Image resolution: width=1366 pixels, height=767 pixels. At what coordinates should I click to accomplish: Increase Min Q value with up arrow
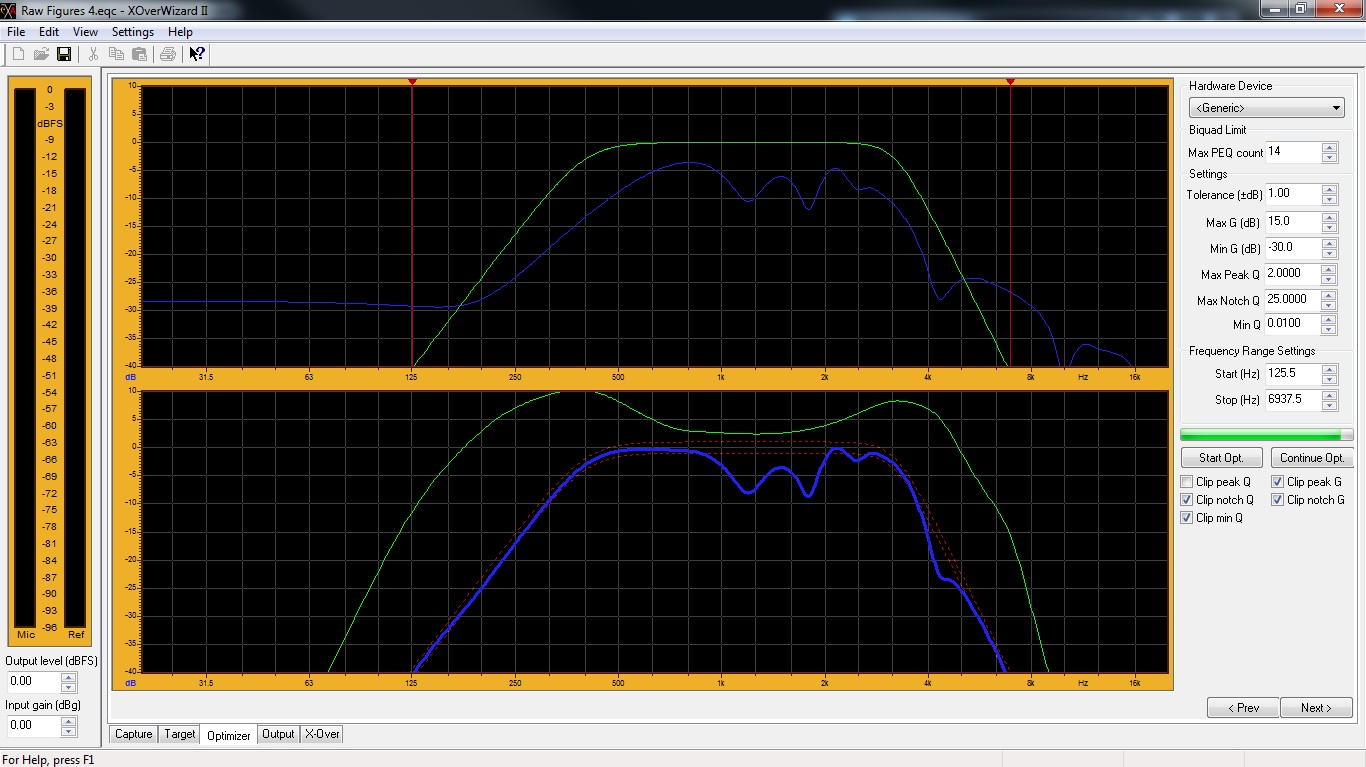[x=1329, y=320]
